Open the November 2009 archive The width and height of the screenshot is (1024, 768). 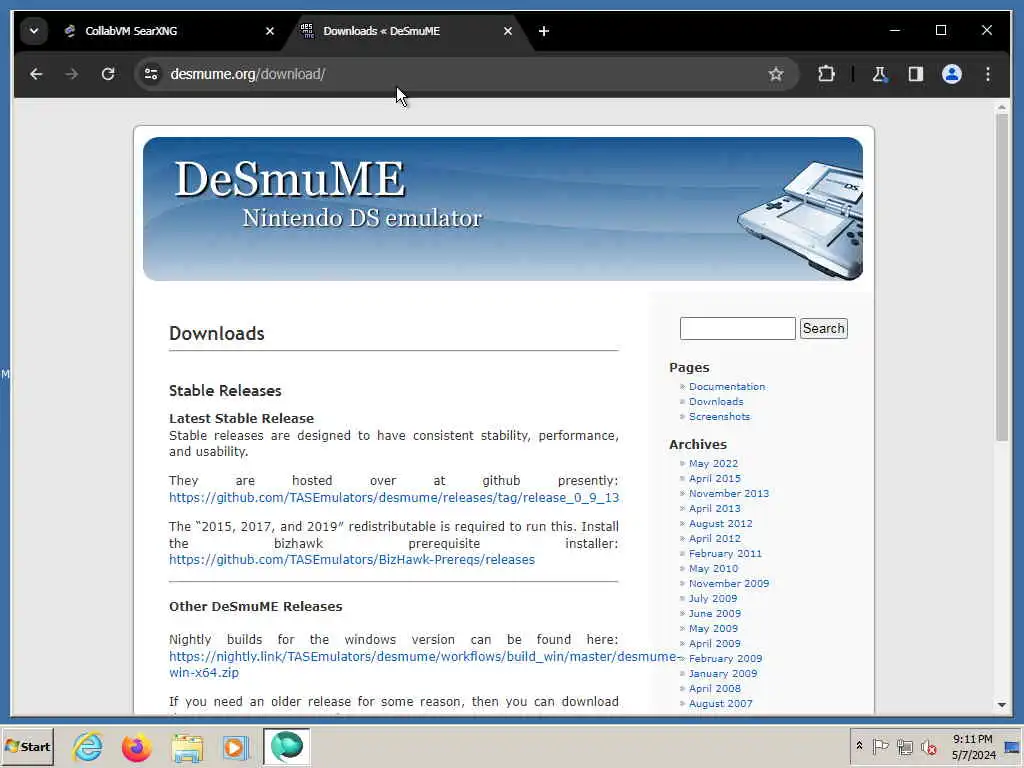click(x=729, y=584)
